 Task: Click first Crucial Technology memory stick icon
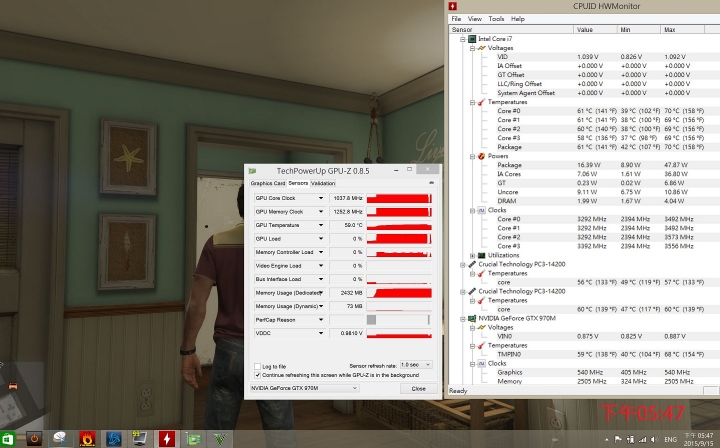[472, 264]
